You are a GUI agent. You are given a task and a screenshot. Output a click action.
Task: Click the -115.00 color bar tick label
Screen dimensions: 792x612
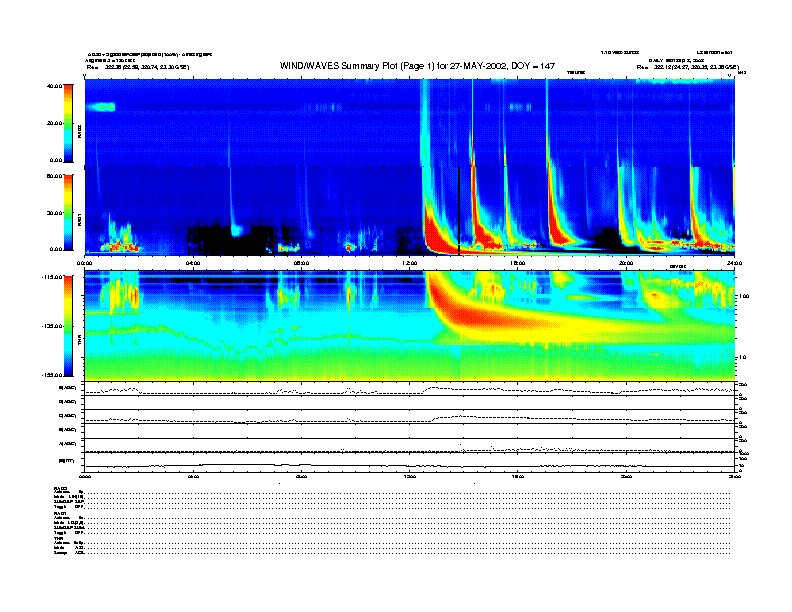coord(52,277)
